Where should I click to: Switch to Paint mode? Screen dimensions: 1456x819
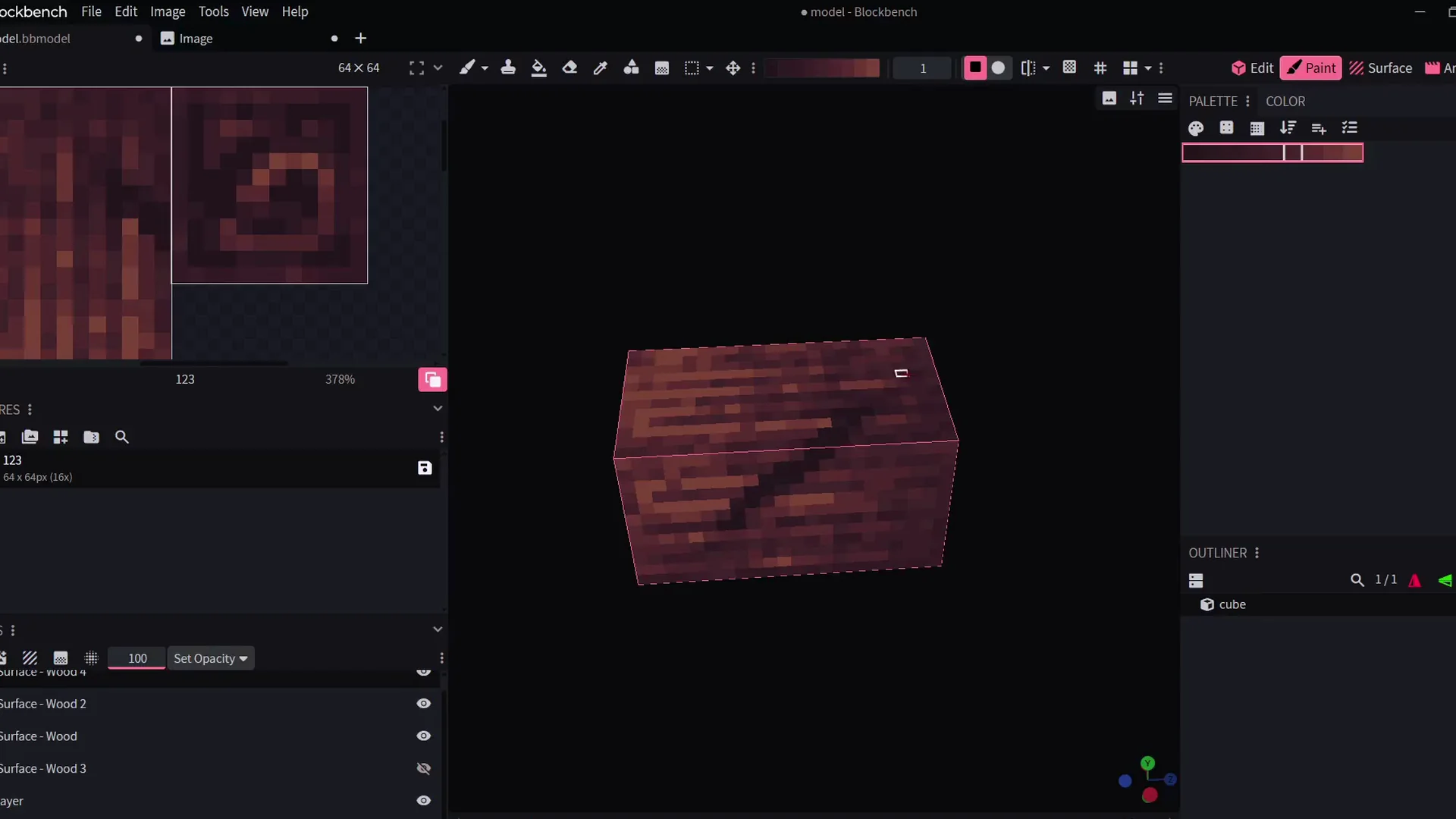[1311, 68]
